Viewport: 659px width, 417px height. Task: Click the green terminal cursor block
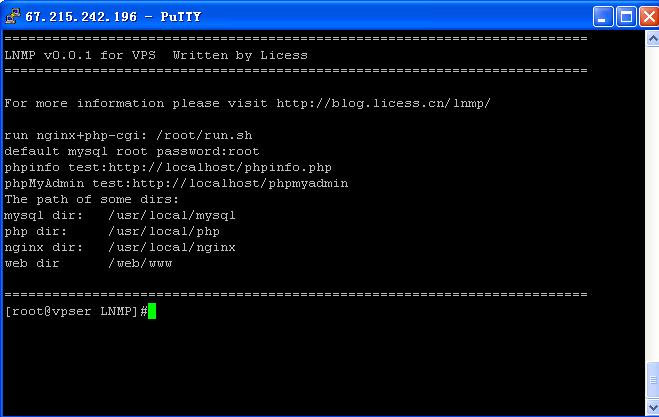tap(152, 311)
